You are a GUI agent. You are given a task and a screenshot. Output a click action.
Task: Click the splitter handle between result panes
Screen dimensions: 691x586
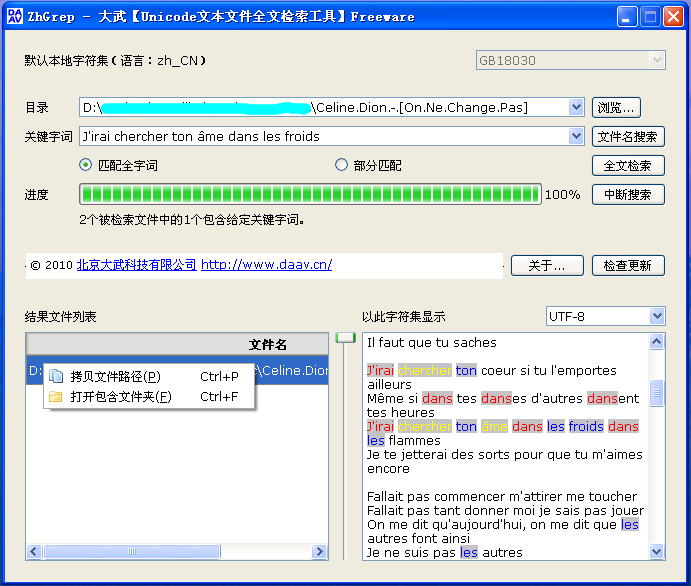click(x=346, y=338)
